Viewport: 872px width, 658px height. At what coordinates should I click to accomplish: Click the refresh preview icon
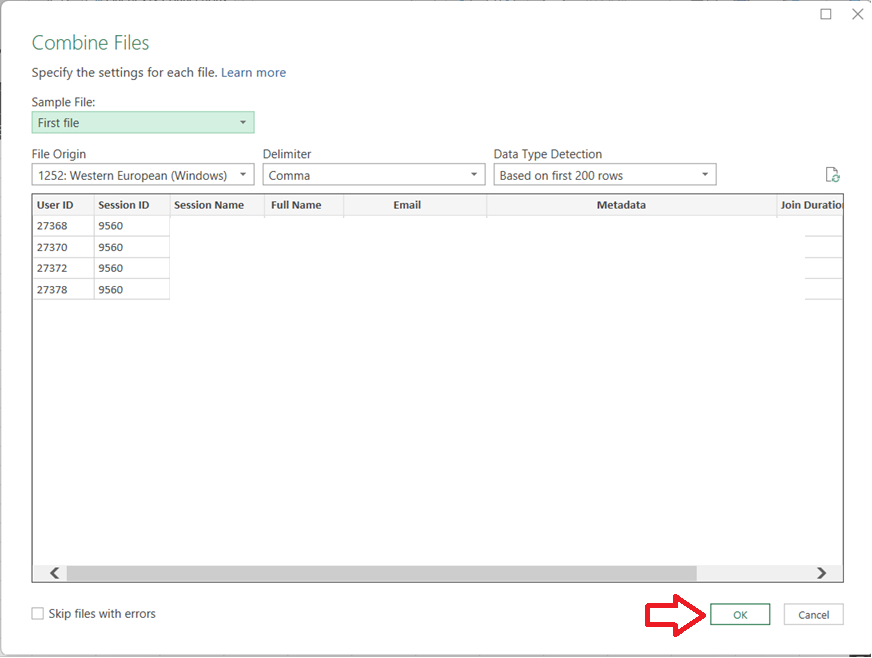pyautogui.click(x=832, y=175)
